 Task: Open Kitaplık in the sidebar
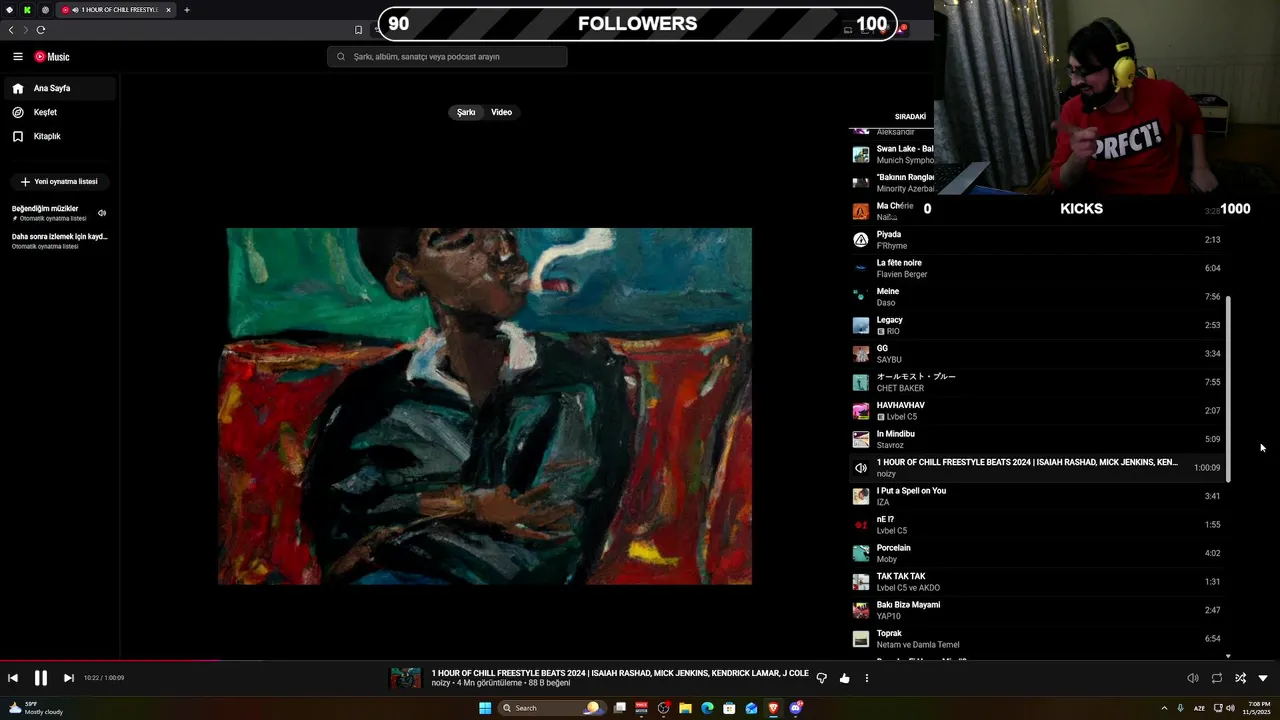click(x=59, y=136)
